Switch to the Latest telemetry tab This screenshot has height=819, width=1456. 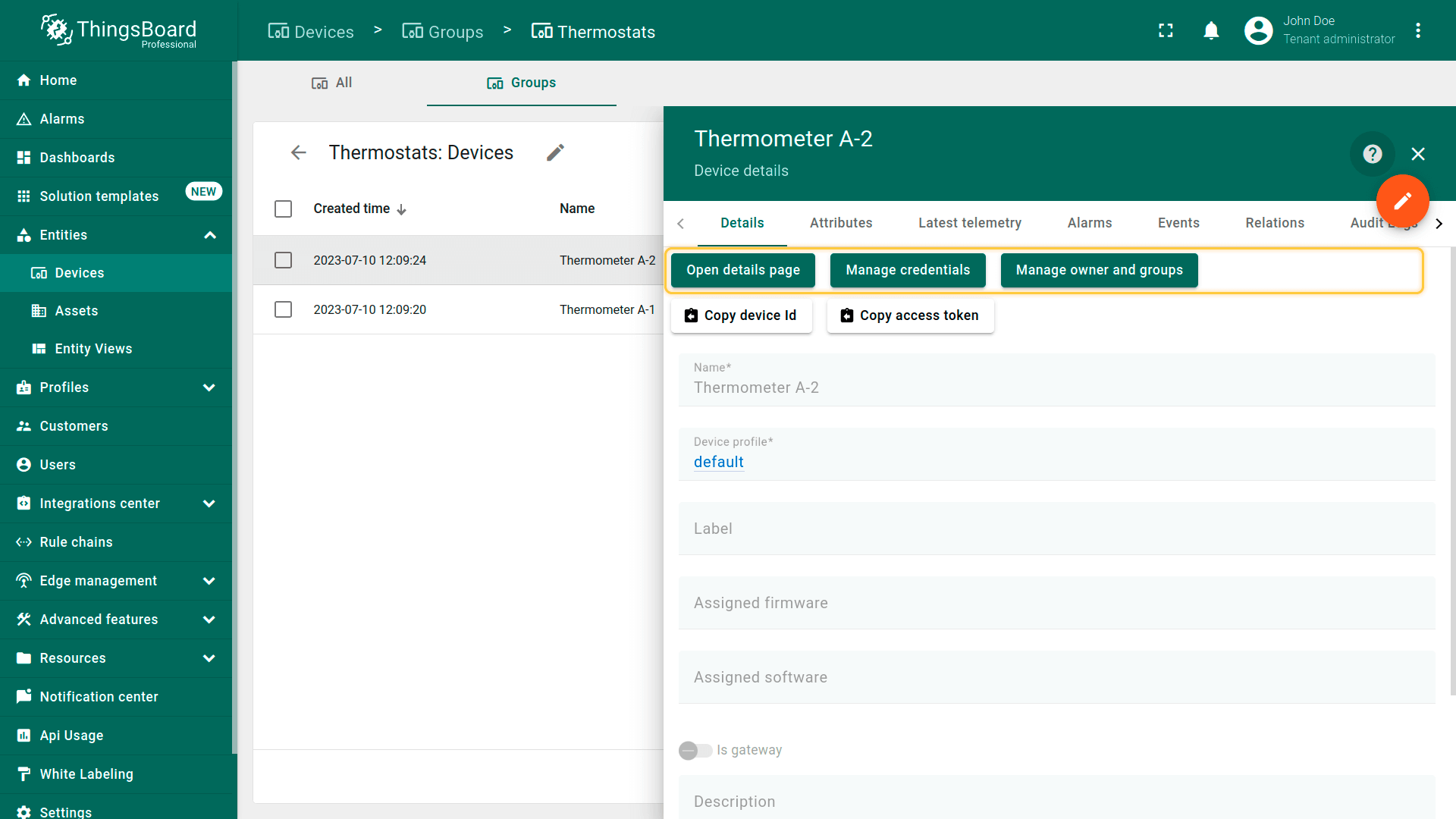[x=969, y=223]
